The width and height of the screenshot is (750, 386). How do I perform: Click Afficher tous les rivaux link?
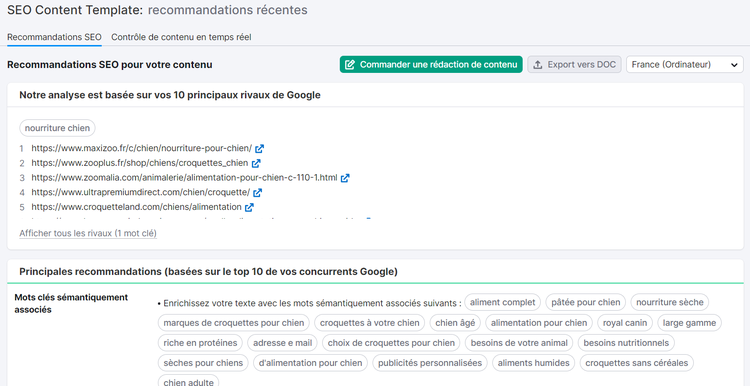(88, 233)
